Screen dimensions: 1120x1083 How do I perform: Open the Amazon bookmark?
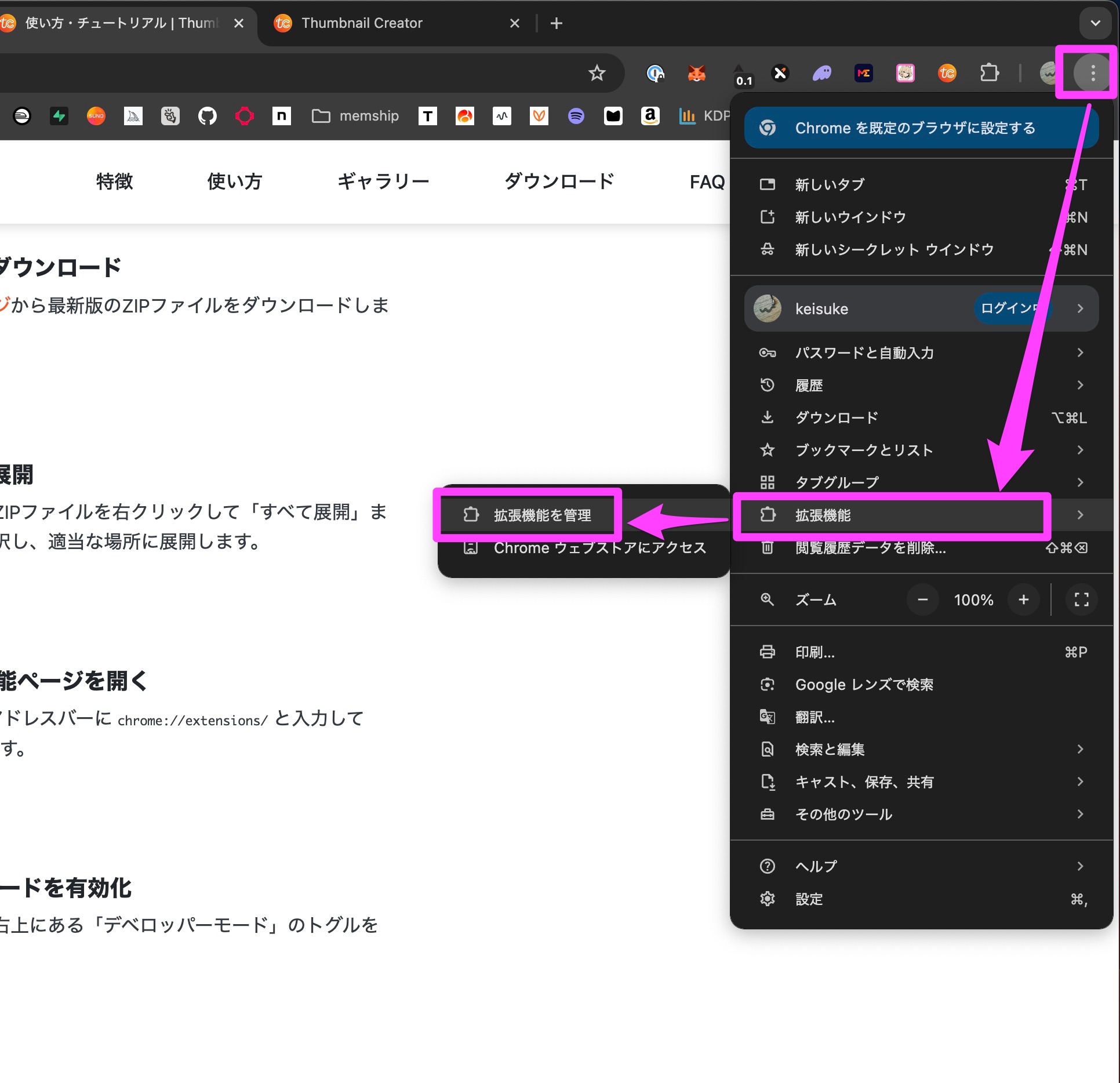point(650,116)
